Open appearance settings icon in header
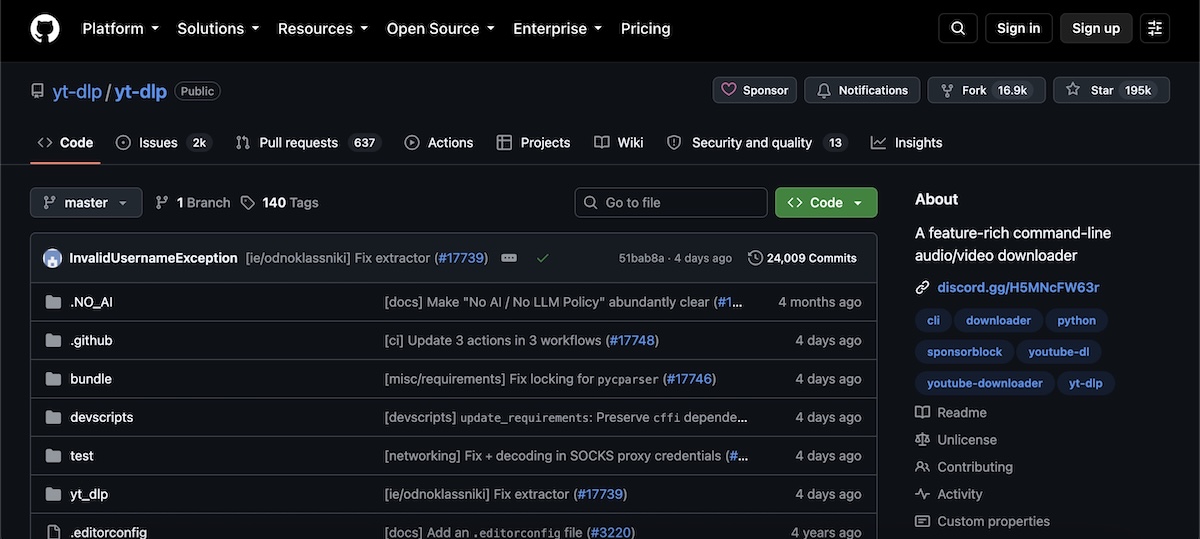 click(1155, 28)
